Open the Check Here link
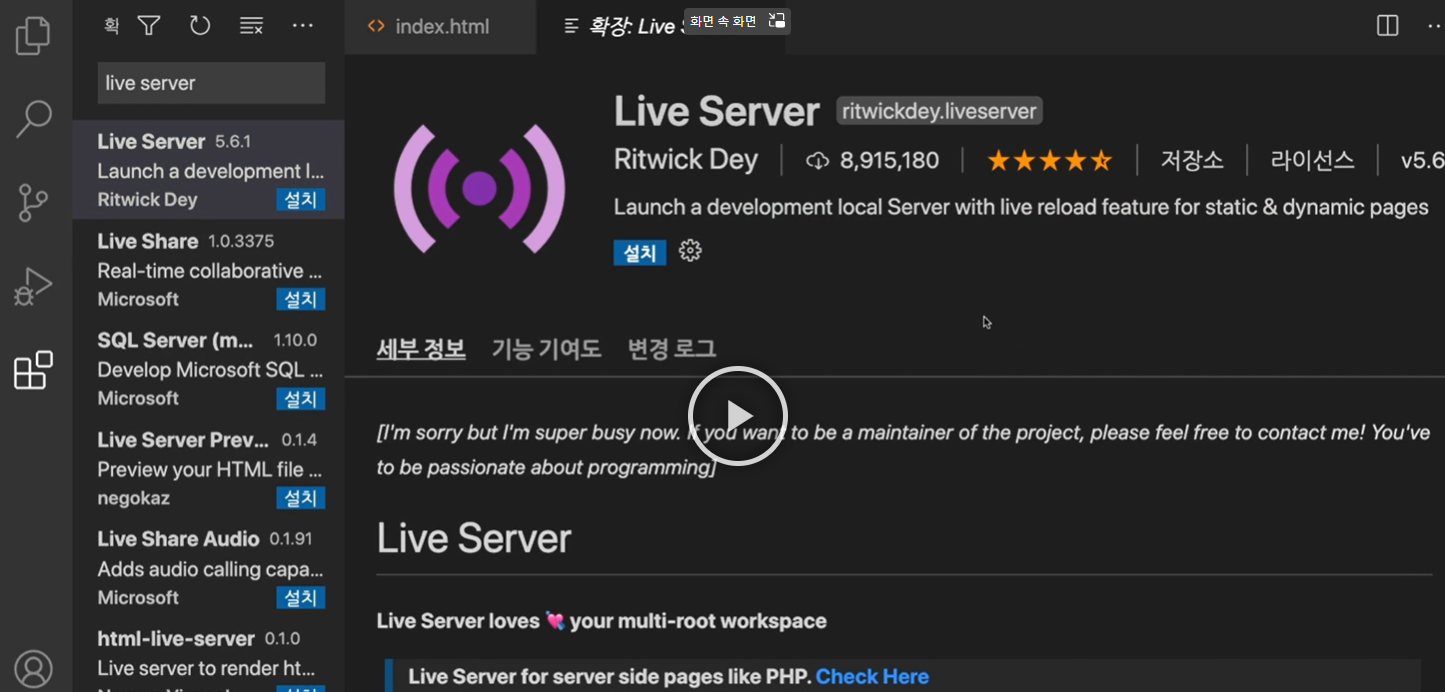 (x=872, y=677)
